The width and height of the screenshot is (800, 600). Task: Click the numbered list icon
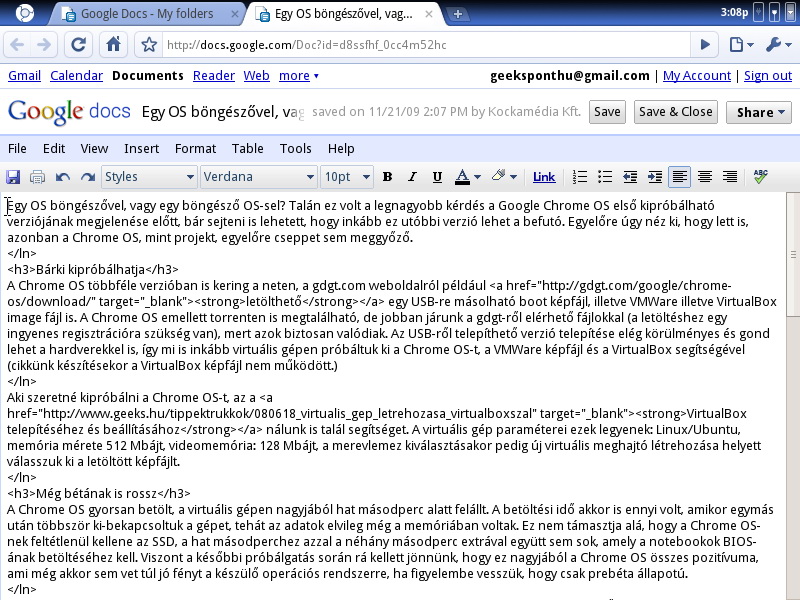pos(580,177)
